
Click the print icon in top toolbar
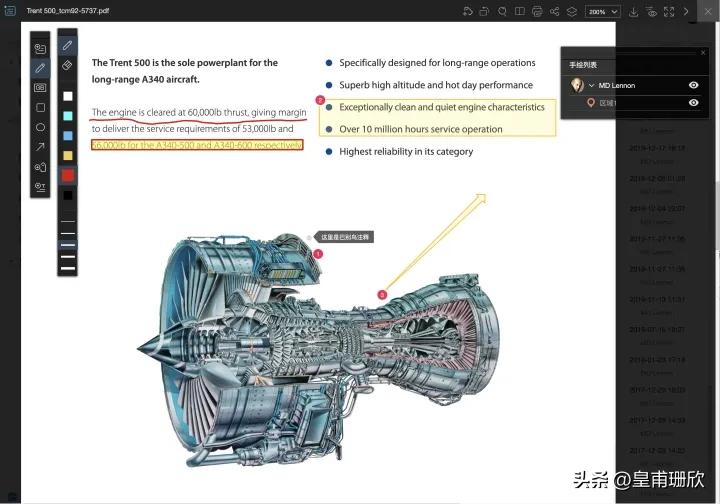[x=537, y=11]
